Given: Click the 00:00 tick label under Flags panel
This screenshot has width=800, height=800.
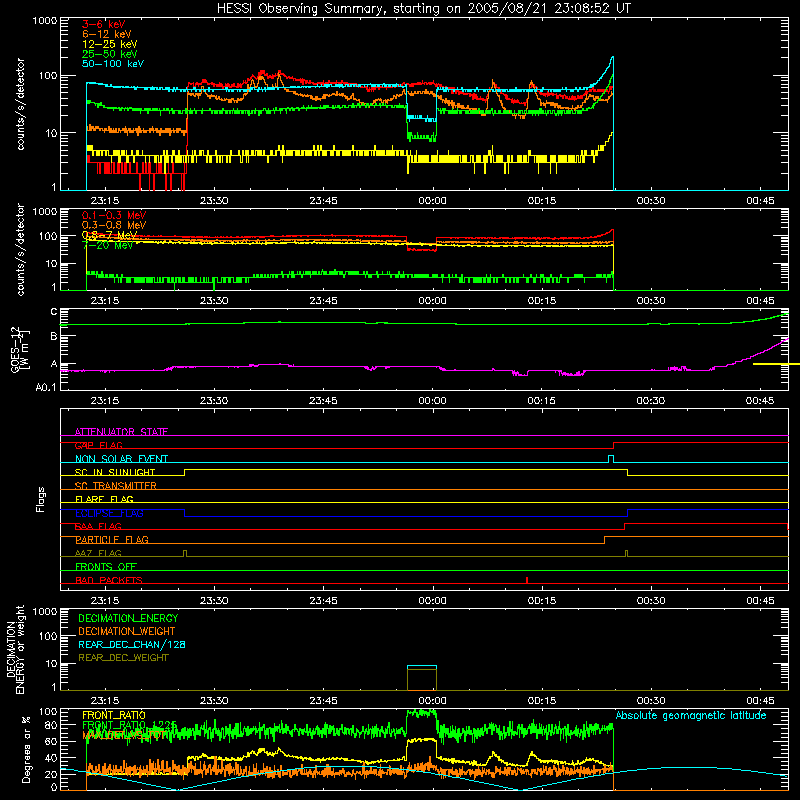Looking at the screenshot, I should (x=432, y=601).
